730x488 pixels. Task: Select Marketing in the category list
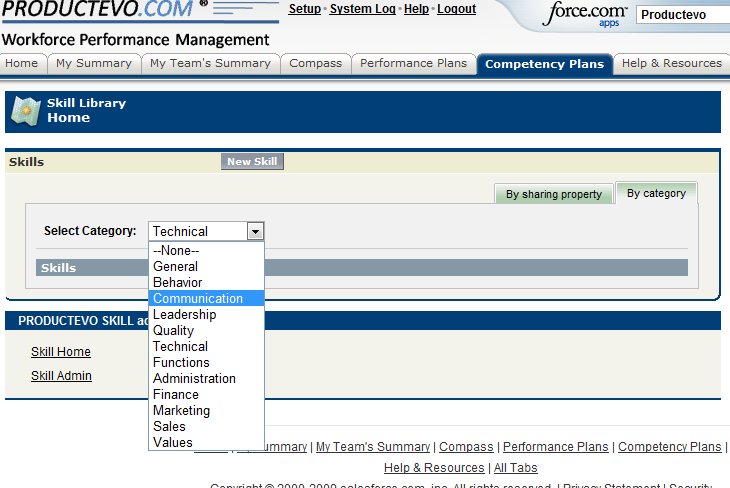pyautogui.click(x=206, y=410)
